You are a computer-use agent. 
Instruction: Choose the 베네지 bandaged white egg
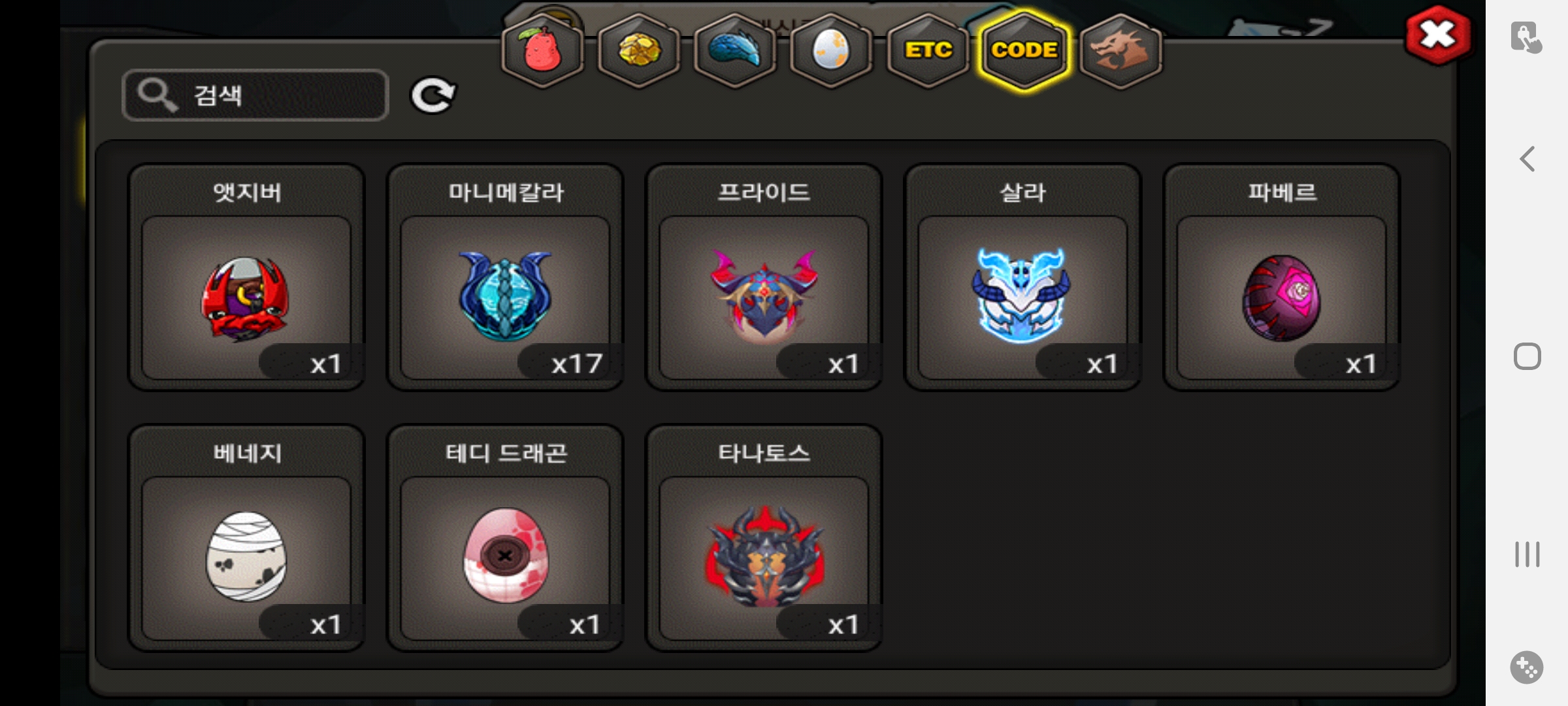[246, 538]
